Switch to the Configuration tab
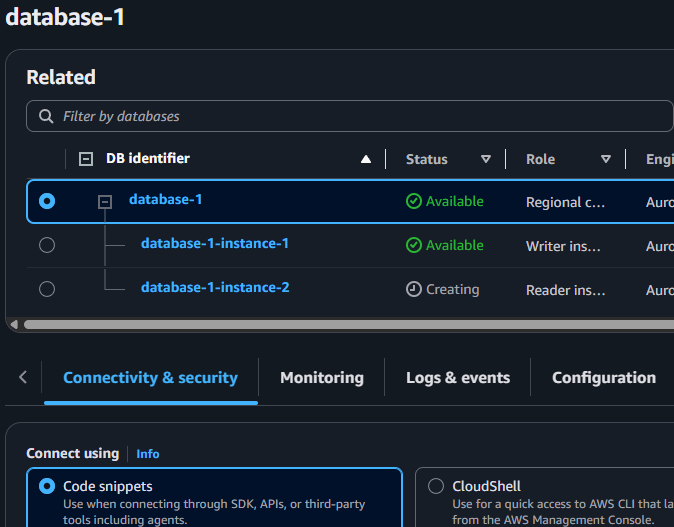The image size is (674, 527). pos(604,378)
